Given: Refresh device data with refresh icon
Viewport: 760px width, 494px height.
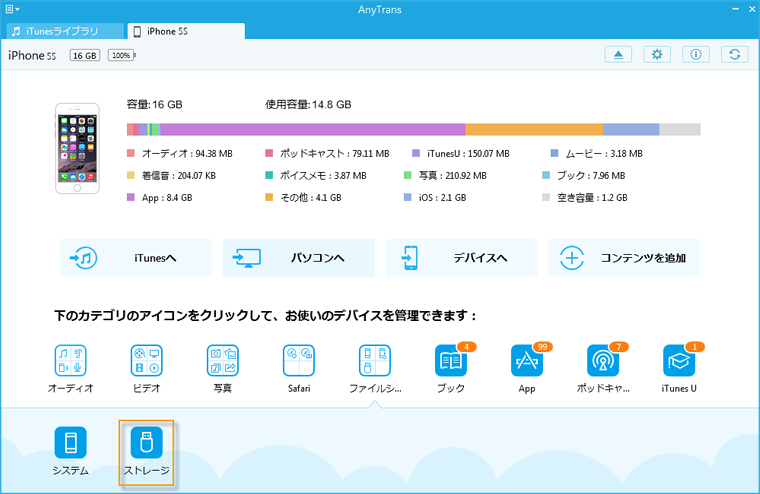Looking at the screenshot, I should pos(734,55).
